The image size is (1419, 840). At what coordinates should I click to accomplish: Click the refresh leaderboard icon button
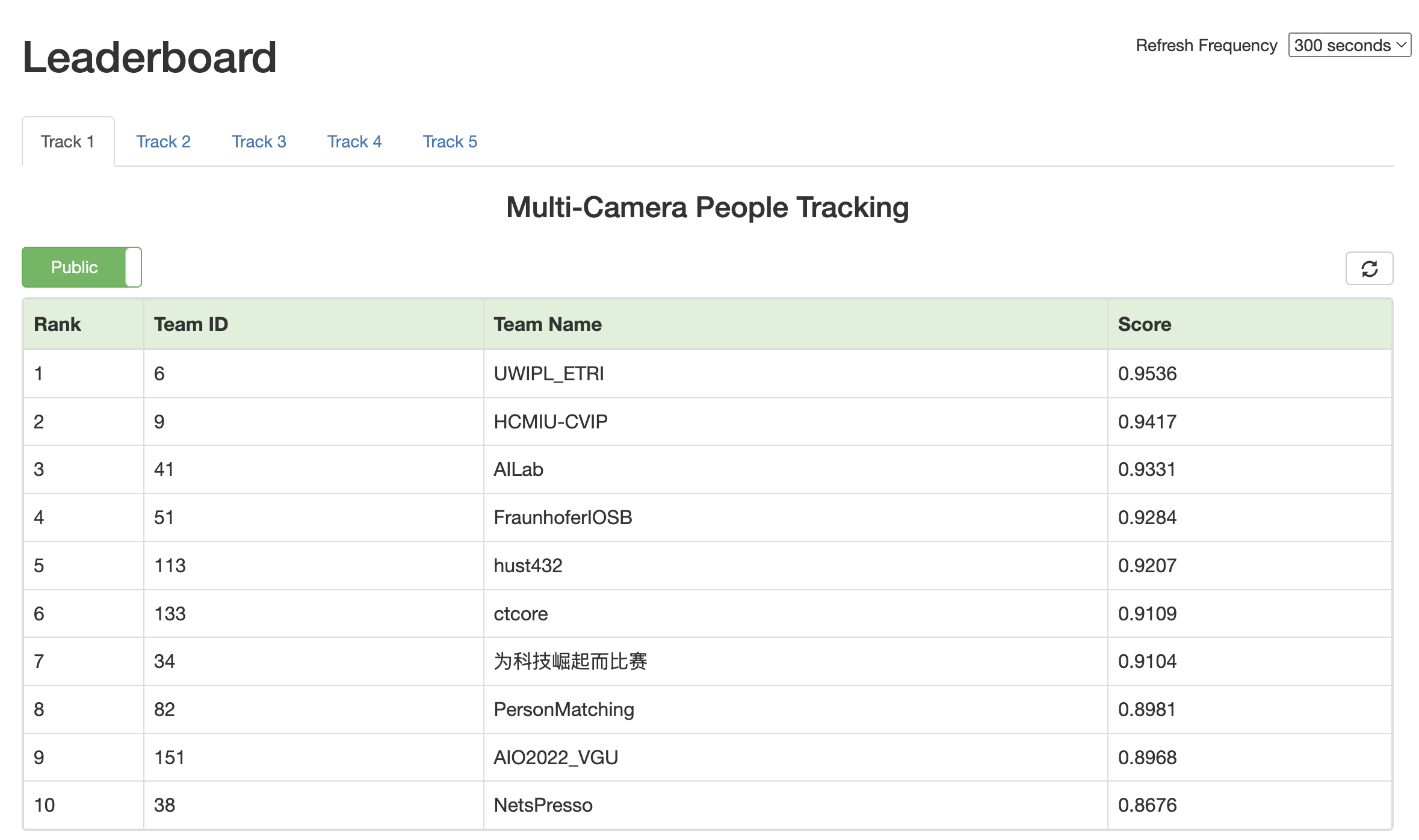(1368, 268)
